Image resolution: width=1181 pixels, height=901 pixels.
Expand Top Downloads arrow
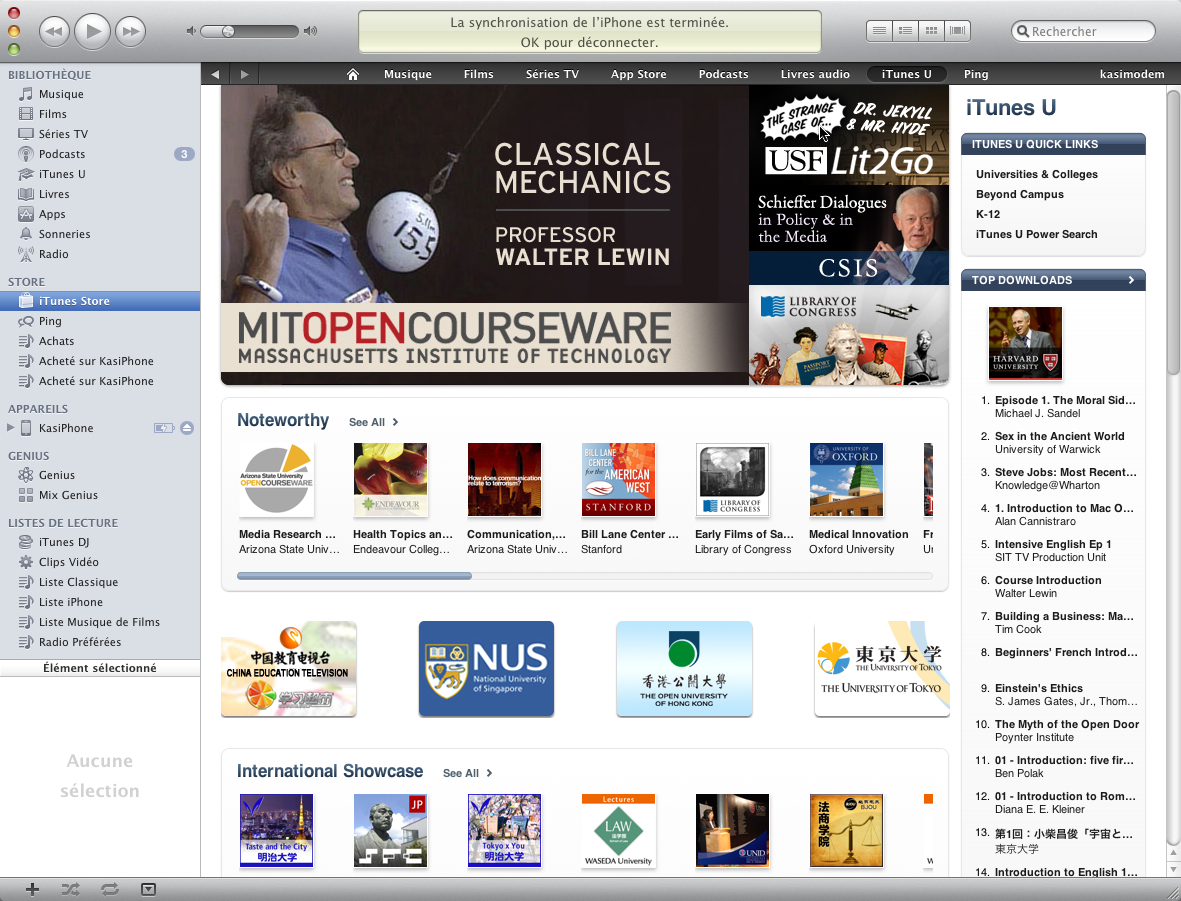[1131, 280]
